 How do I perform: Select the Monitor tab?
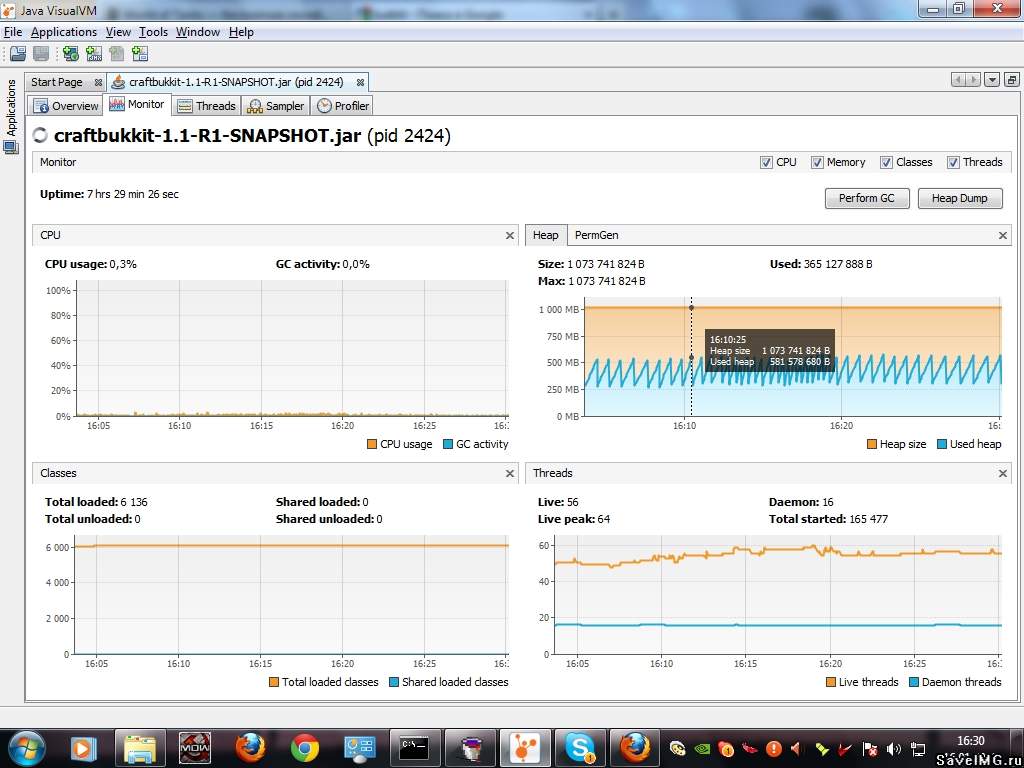(x=137, y=104)
